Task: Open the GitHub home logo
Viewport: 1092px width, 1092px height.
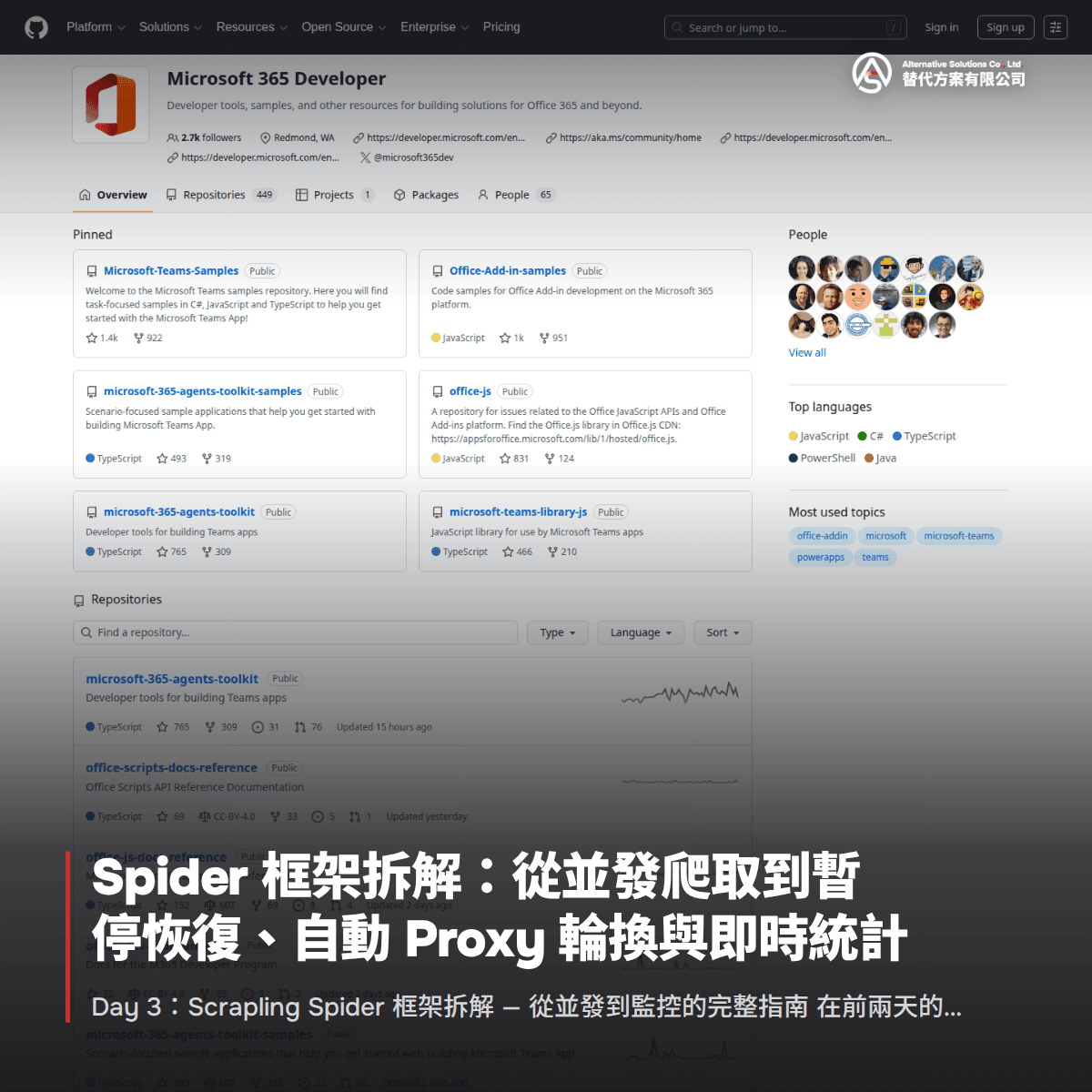Action: [36, 27]
